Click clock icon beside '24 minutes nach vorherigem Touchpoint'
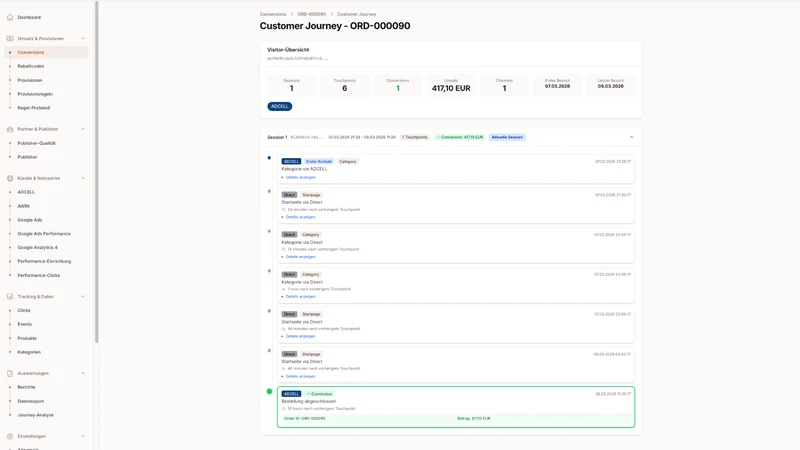The width and height of the screenshot is (800, 450). click(284, 210)
